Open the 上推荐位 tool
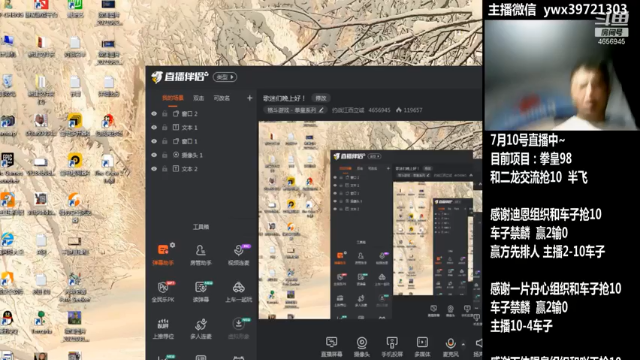The height and width of the screenshot is (360, 640). [163, 328]
